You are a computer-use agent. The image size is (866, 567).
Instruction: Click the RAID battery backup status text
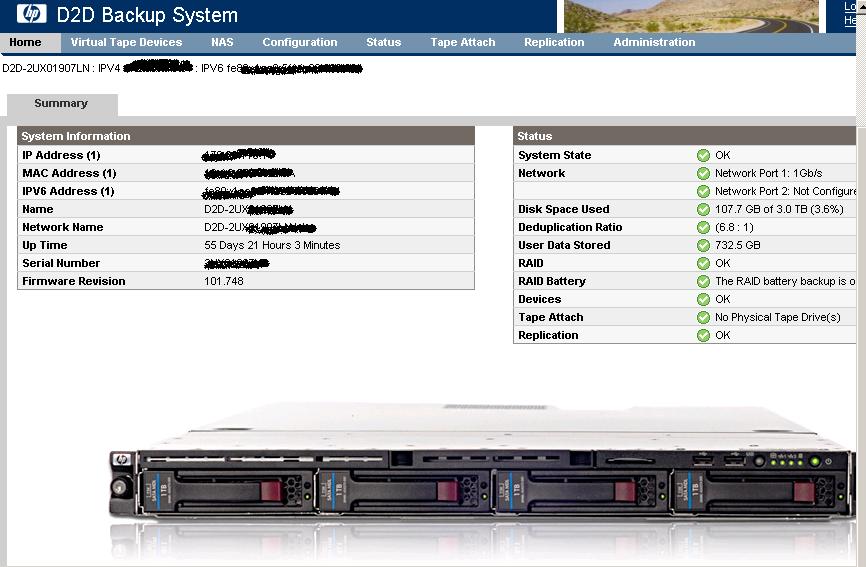coord(785,281)
